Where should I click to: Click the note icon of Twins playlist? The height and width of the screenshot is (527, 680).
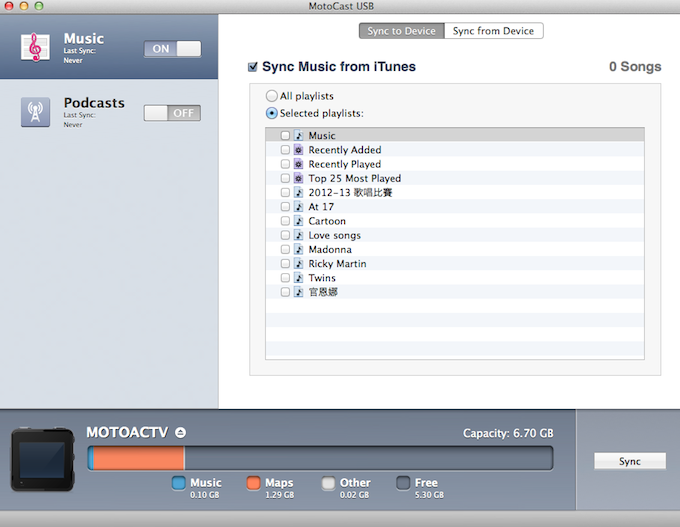298,278
